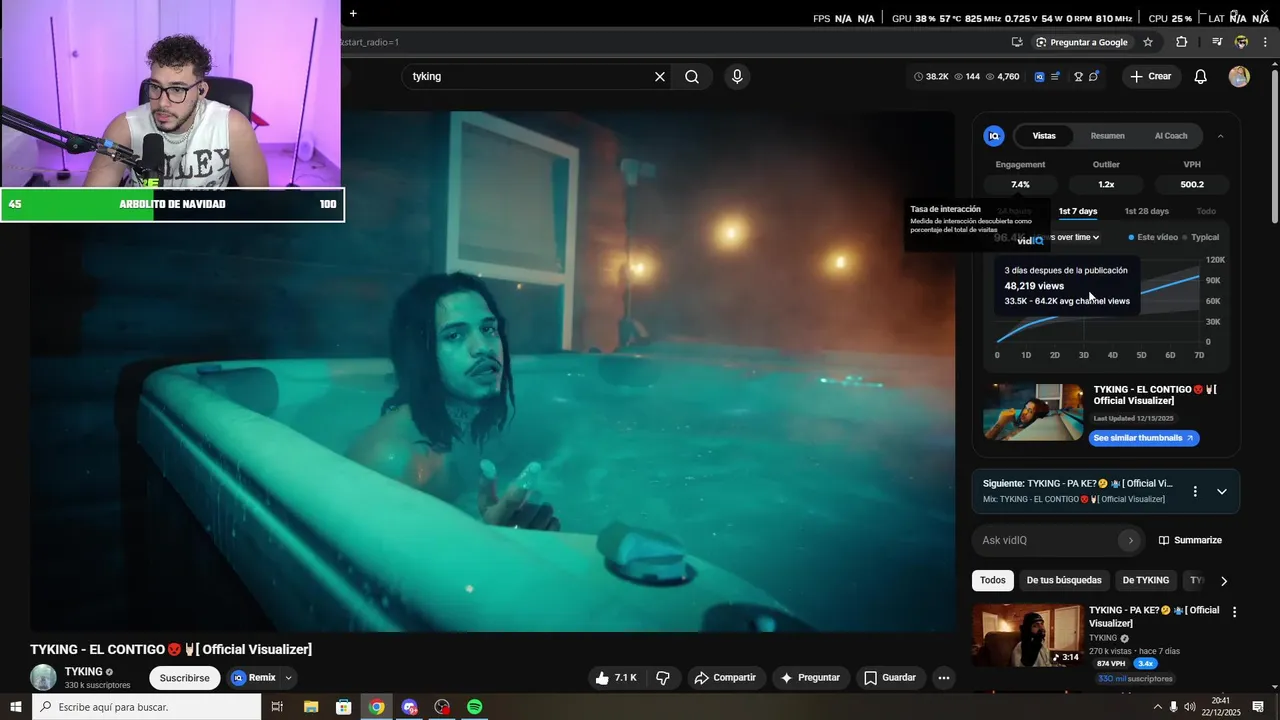Click the Compartir button
The width and height of the screenshot is (1280, 720).
725,678
